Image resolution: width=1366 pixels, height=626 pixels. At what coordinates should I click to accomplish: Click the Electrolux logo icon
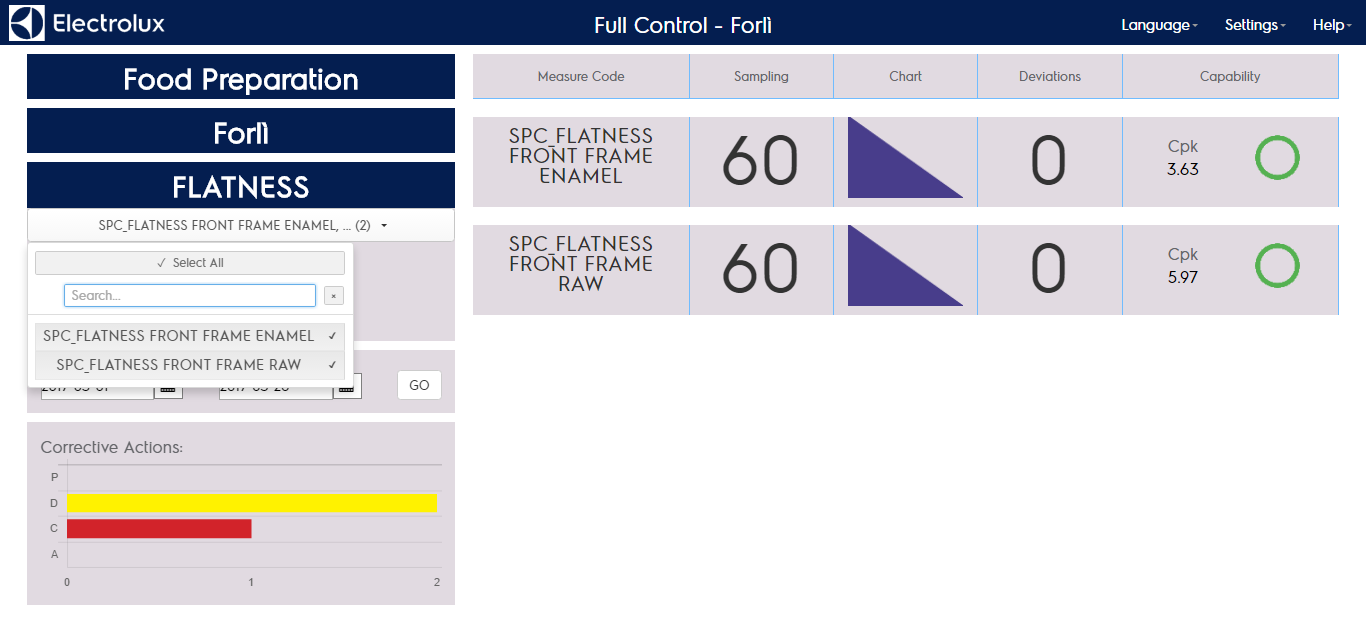(x=27, y=23)
